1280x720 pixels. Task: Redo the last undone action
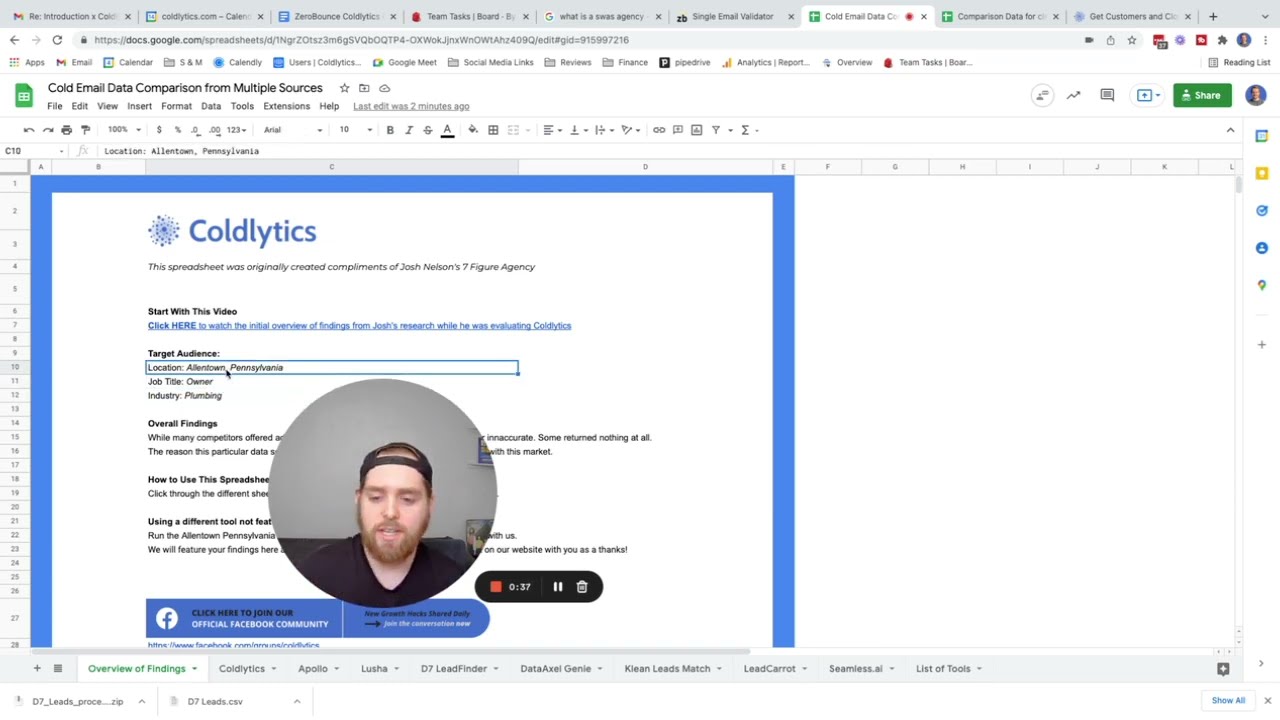tap(47, 130)
